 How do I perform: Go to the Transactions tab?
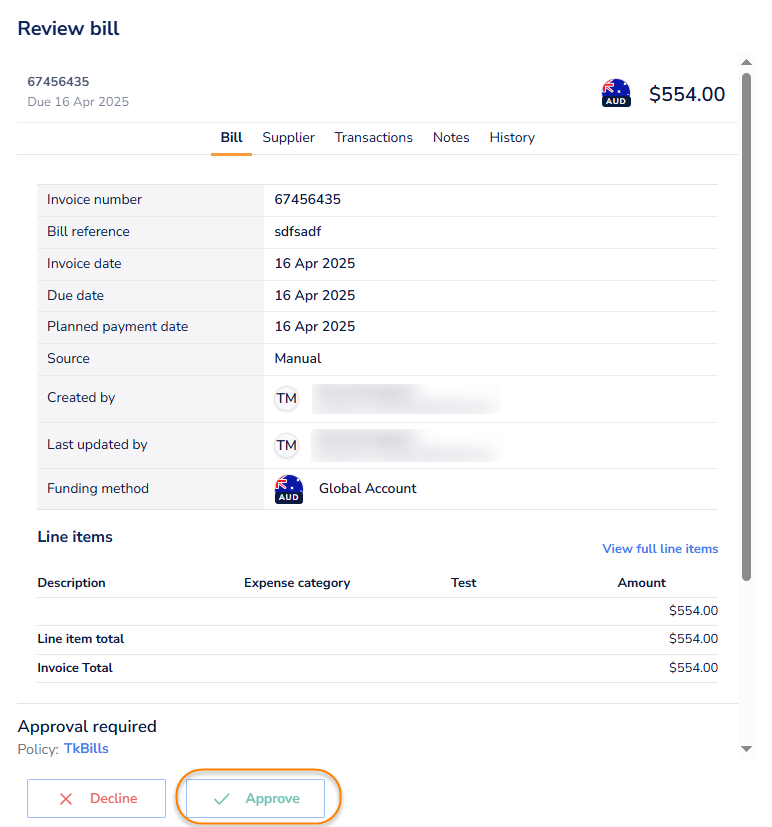[x=373, y=138]
